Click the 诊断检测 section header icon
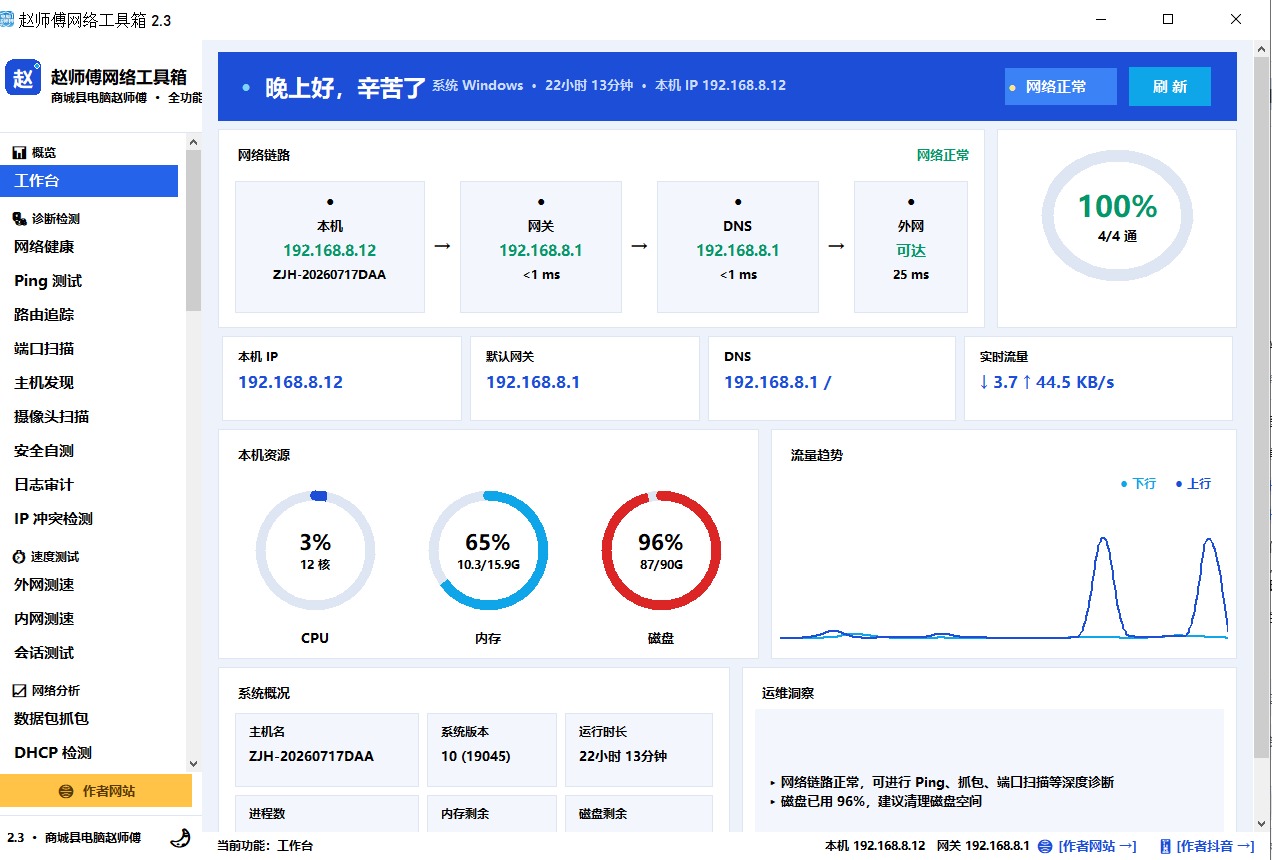Viewport: 1272px width, 860px height. (x=18, y=218)
